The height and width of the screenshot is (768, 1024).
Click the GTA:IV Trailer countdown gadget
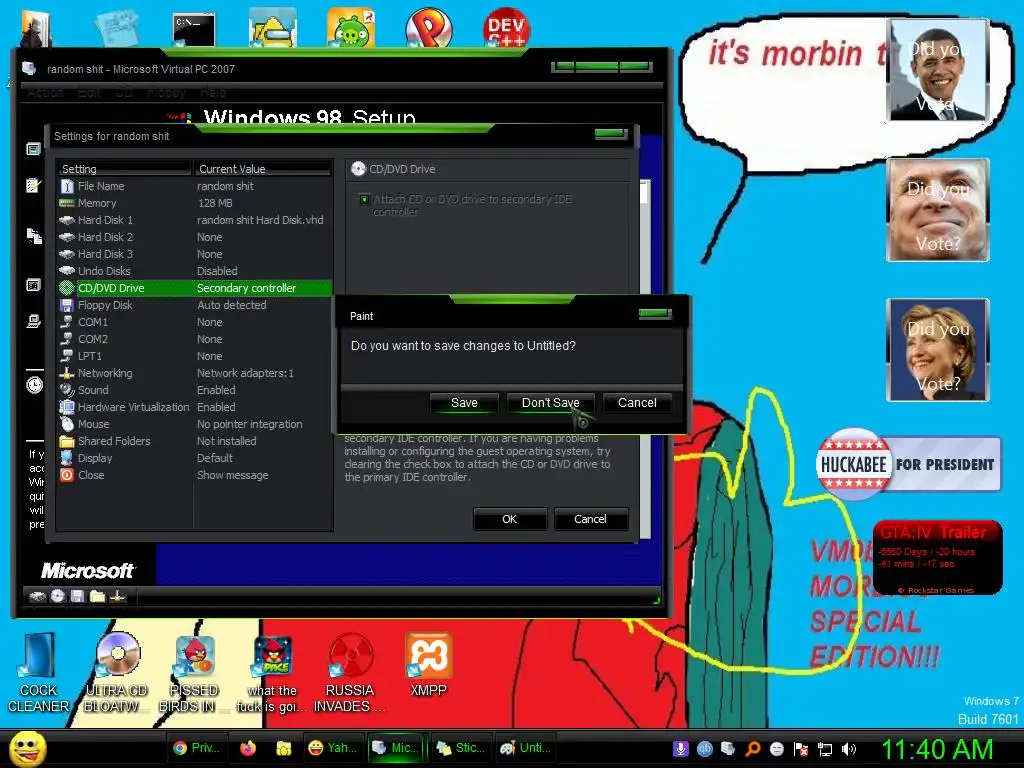coord(937,557)
